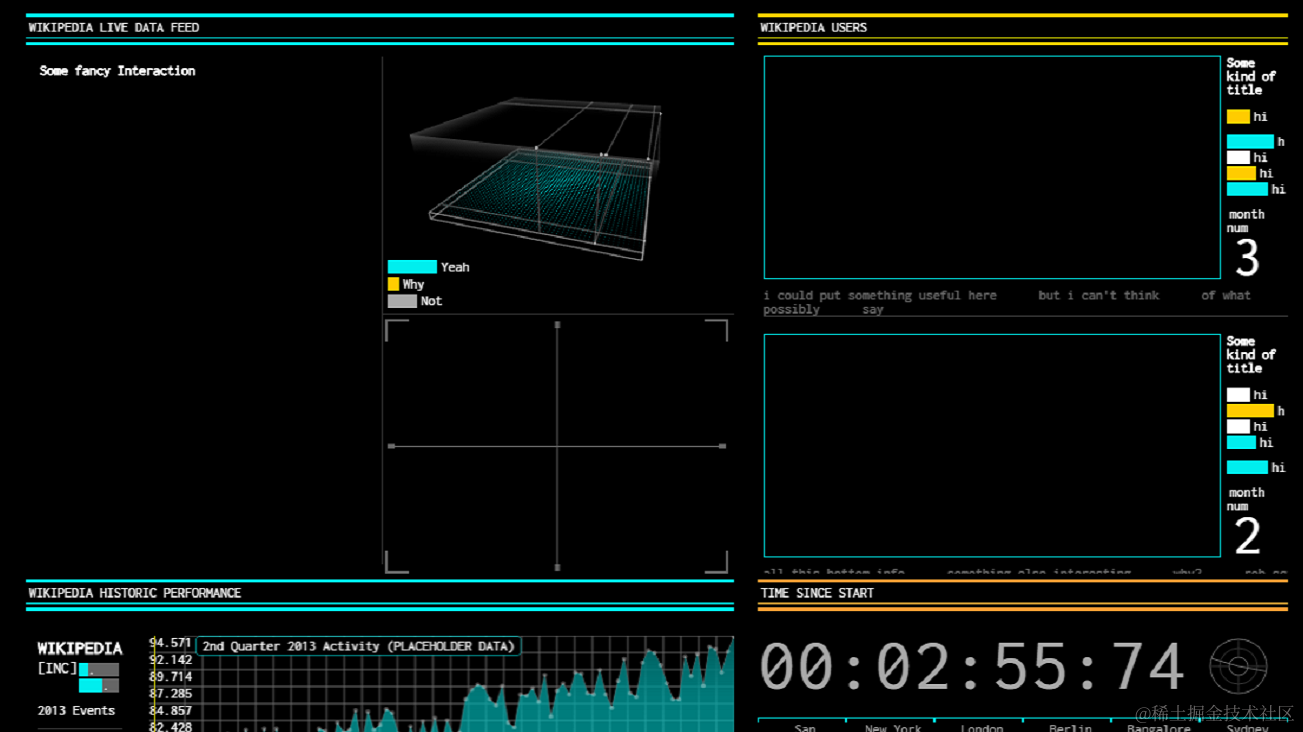Select the Time Since Start header
Image resolution: width=1303 pixels, height=732 pixels.
tap(817, 593)
